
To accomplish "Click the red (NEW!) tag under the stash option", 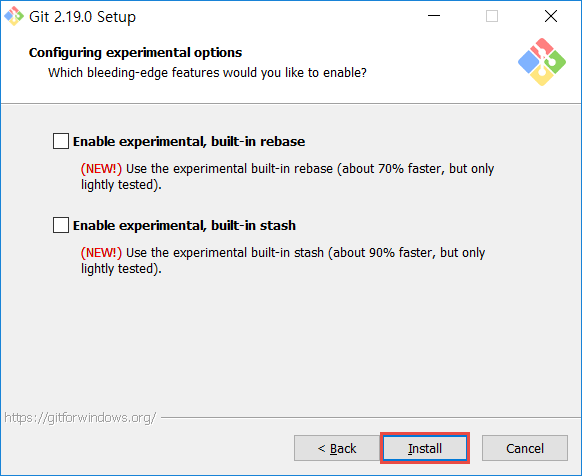I will coord(101,252).
